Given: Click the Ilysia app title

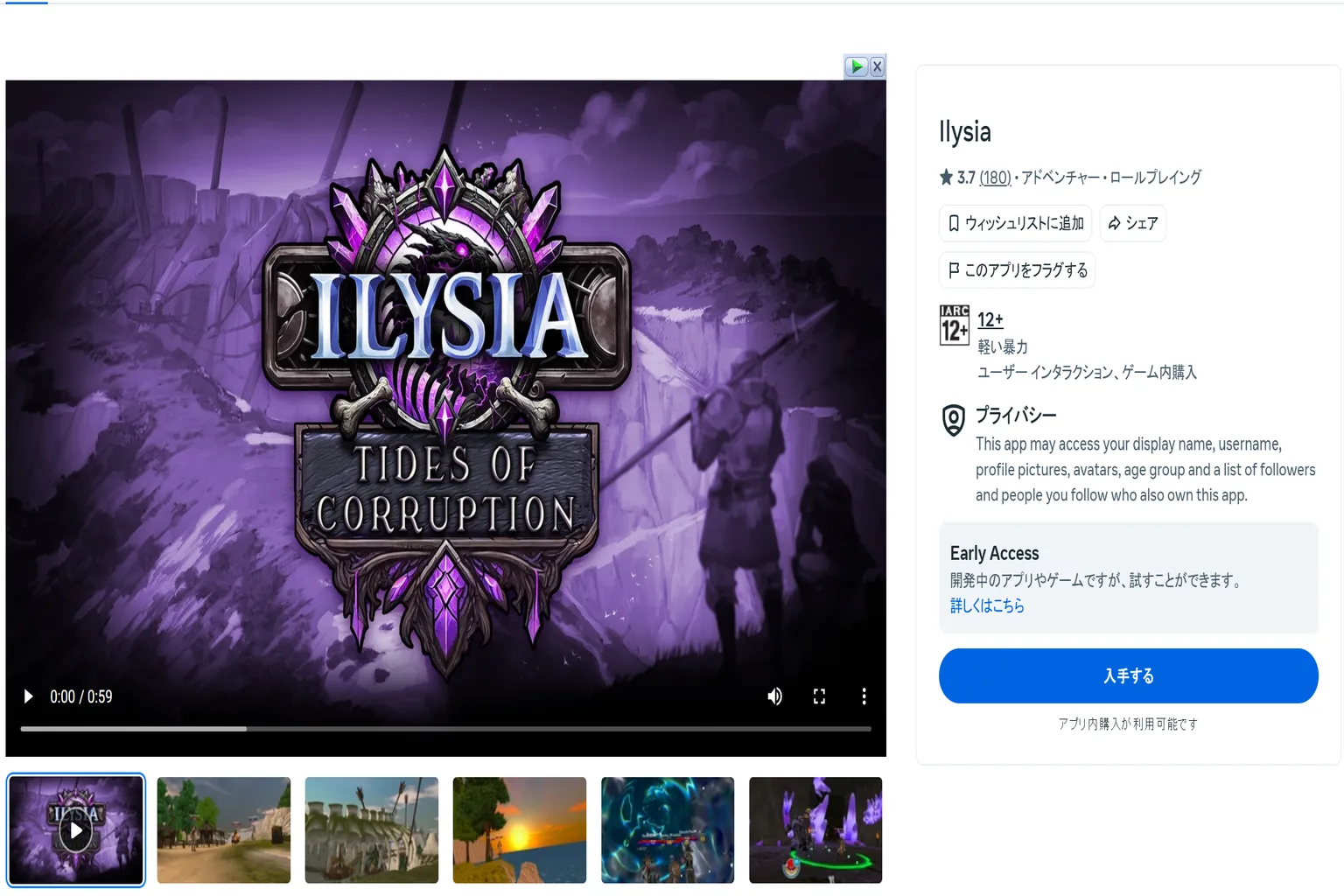Looking at the screenshot, I should [x=965, y=132].
